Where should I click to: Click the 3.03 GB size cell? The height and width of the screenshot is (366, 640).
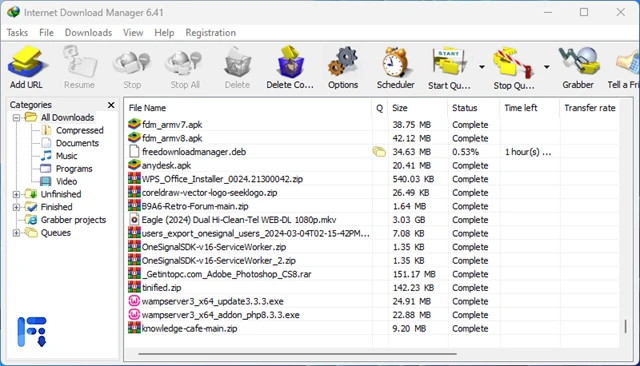[x=409, y=220]
